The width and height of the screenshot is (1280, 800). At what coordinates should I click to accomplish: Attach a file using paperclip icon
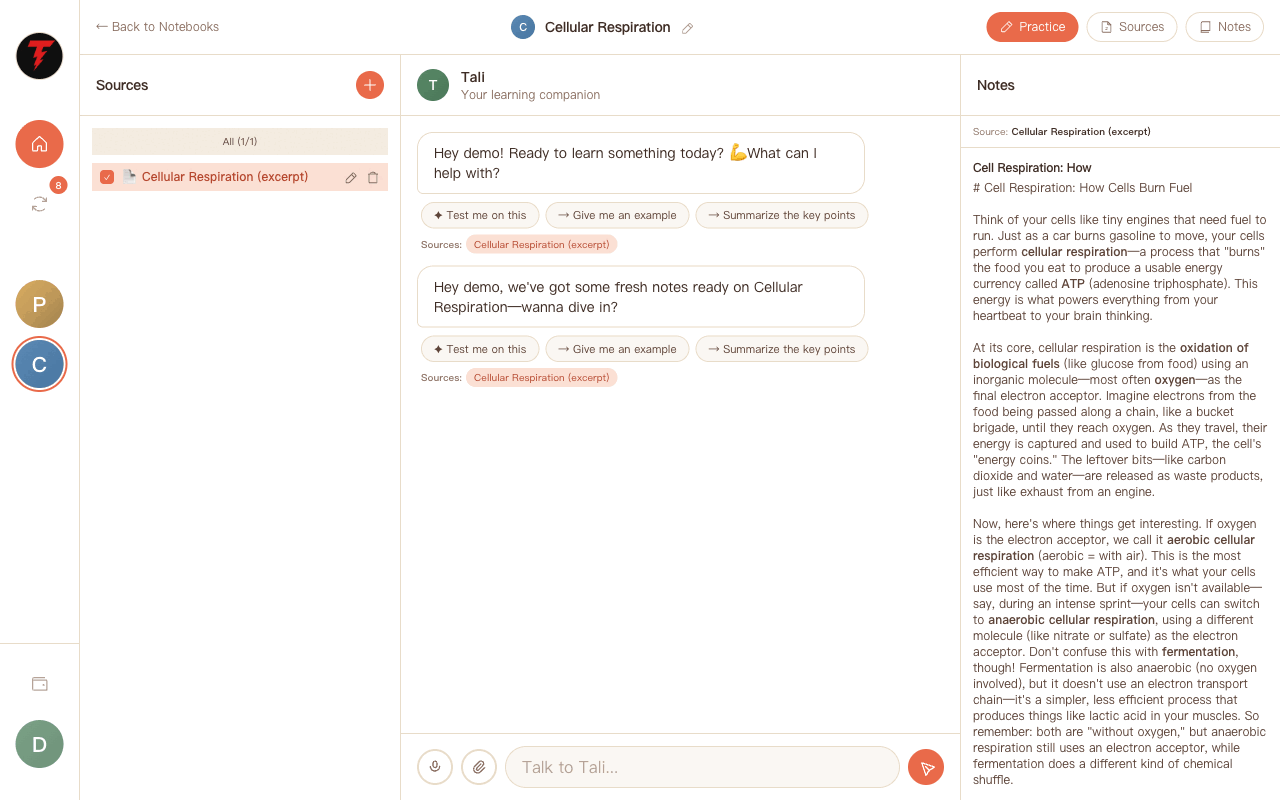click(479, 767)
